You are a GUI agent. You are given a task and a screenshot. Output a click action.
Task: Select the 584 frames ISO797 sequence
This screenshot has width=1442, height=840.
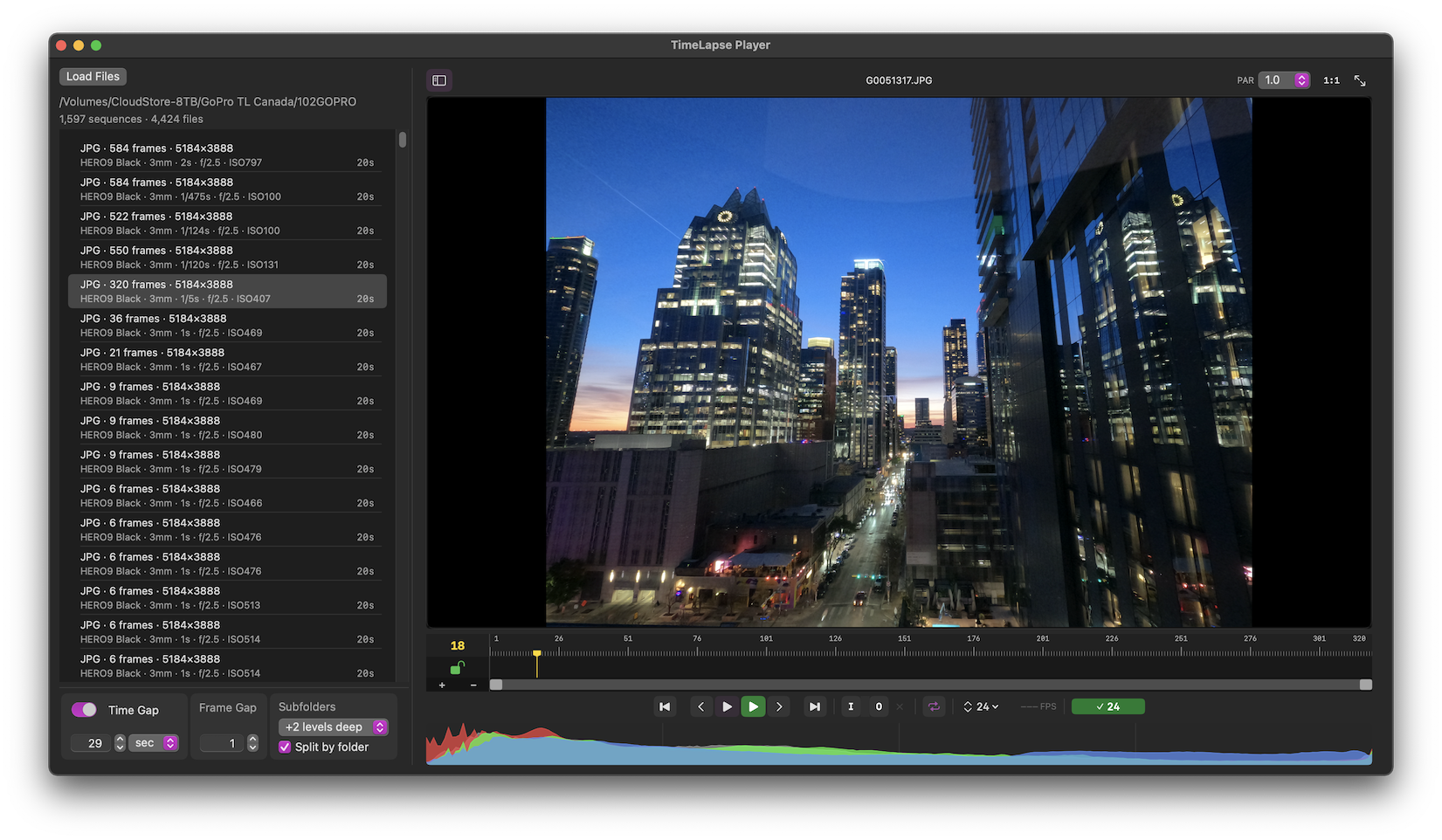click(x=227, y=155)
